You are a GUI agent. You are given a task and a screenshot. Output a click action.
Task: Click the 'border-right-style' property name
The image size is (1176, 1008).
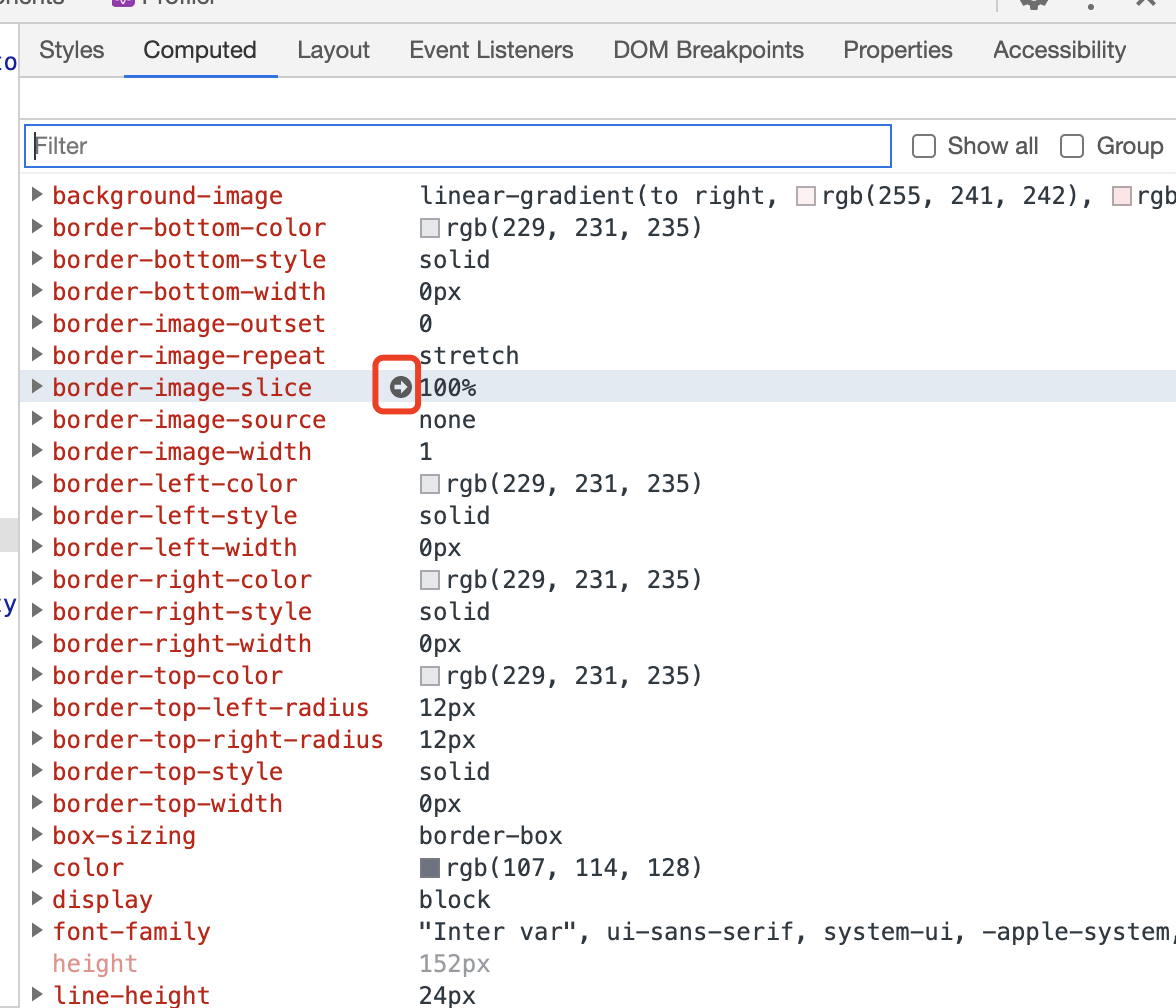[182, 612]
